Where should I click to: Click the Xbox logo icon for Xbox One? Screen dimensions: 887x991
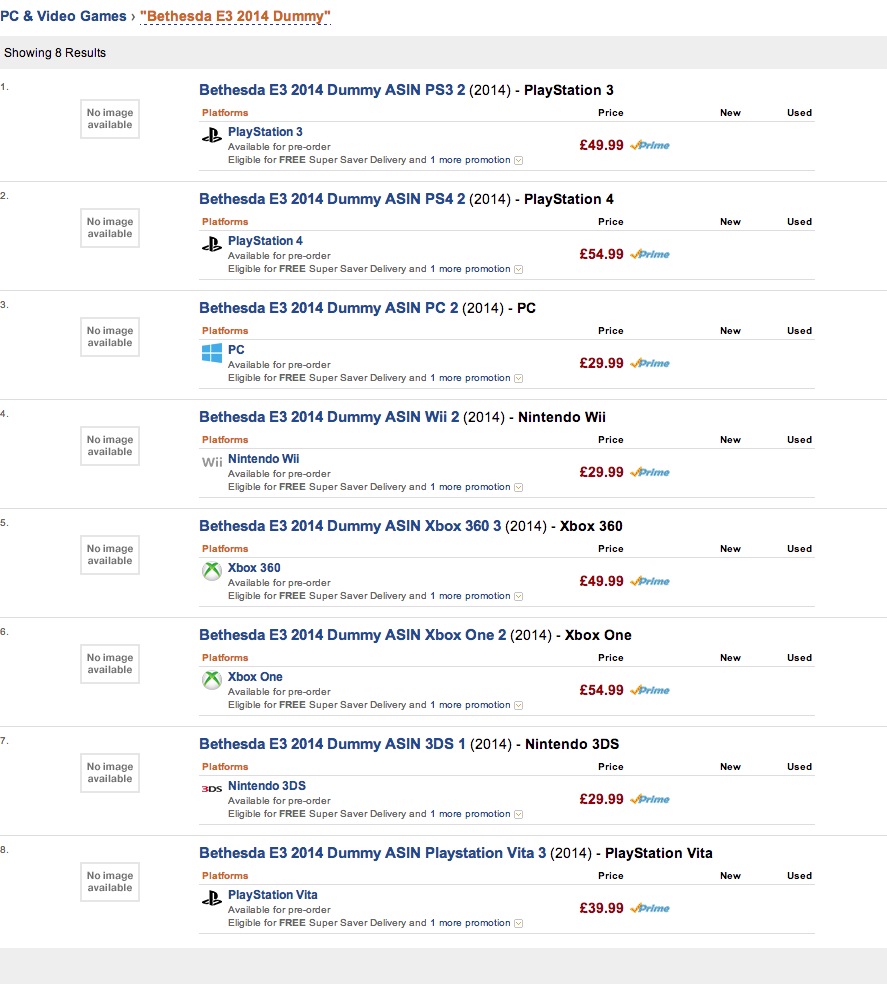pos(211,679)
